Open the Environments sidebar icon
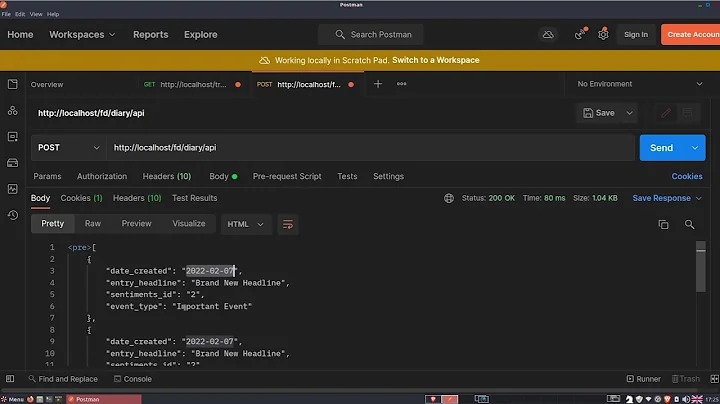The image size is (720, 404). (x=12, y=137)
